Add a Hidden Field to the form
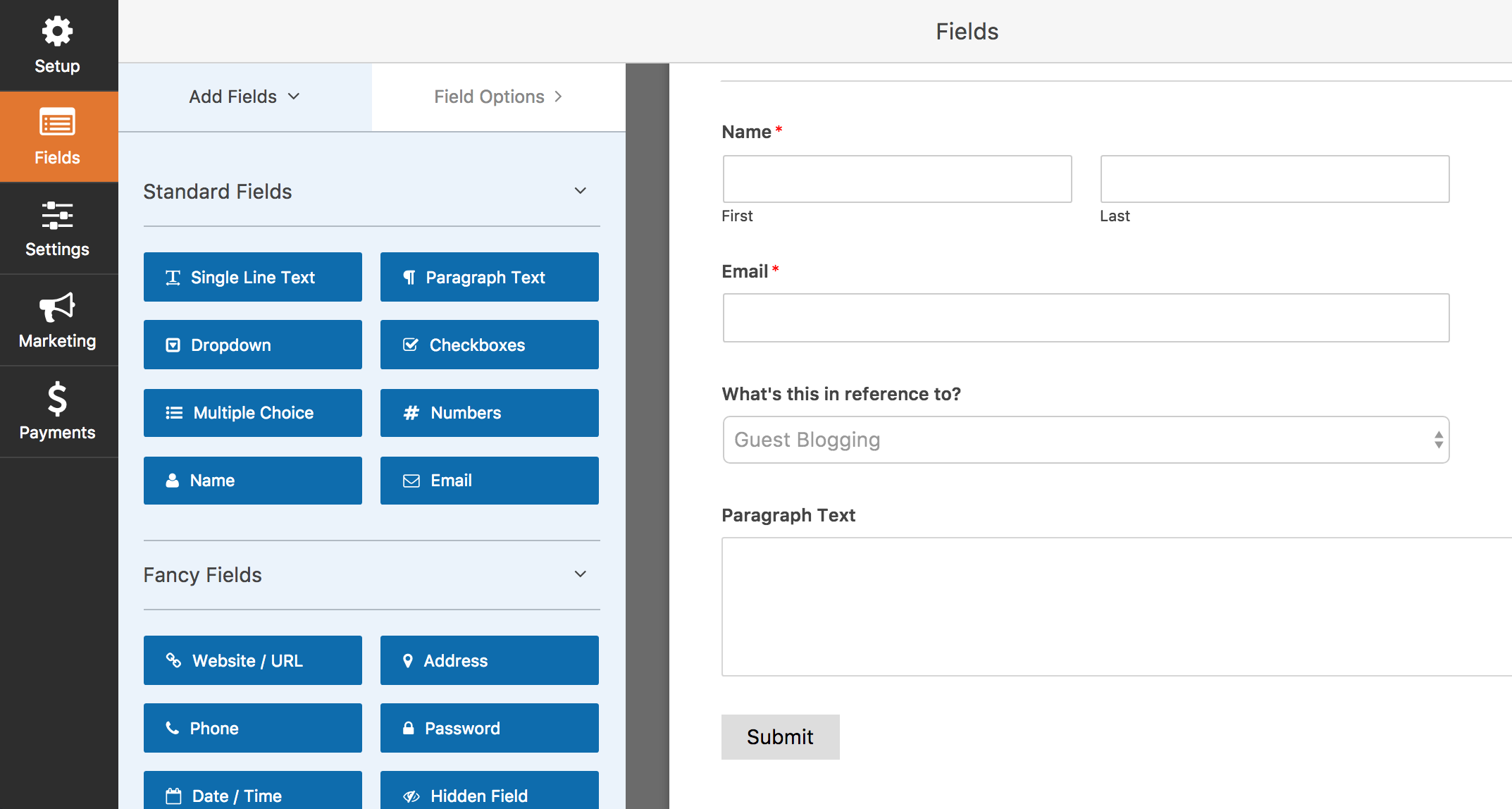Image resolution: width=1512 pixels, height=809 pixels. (488, 795)
